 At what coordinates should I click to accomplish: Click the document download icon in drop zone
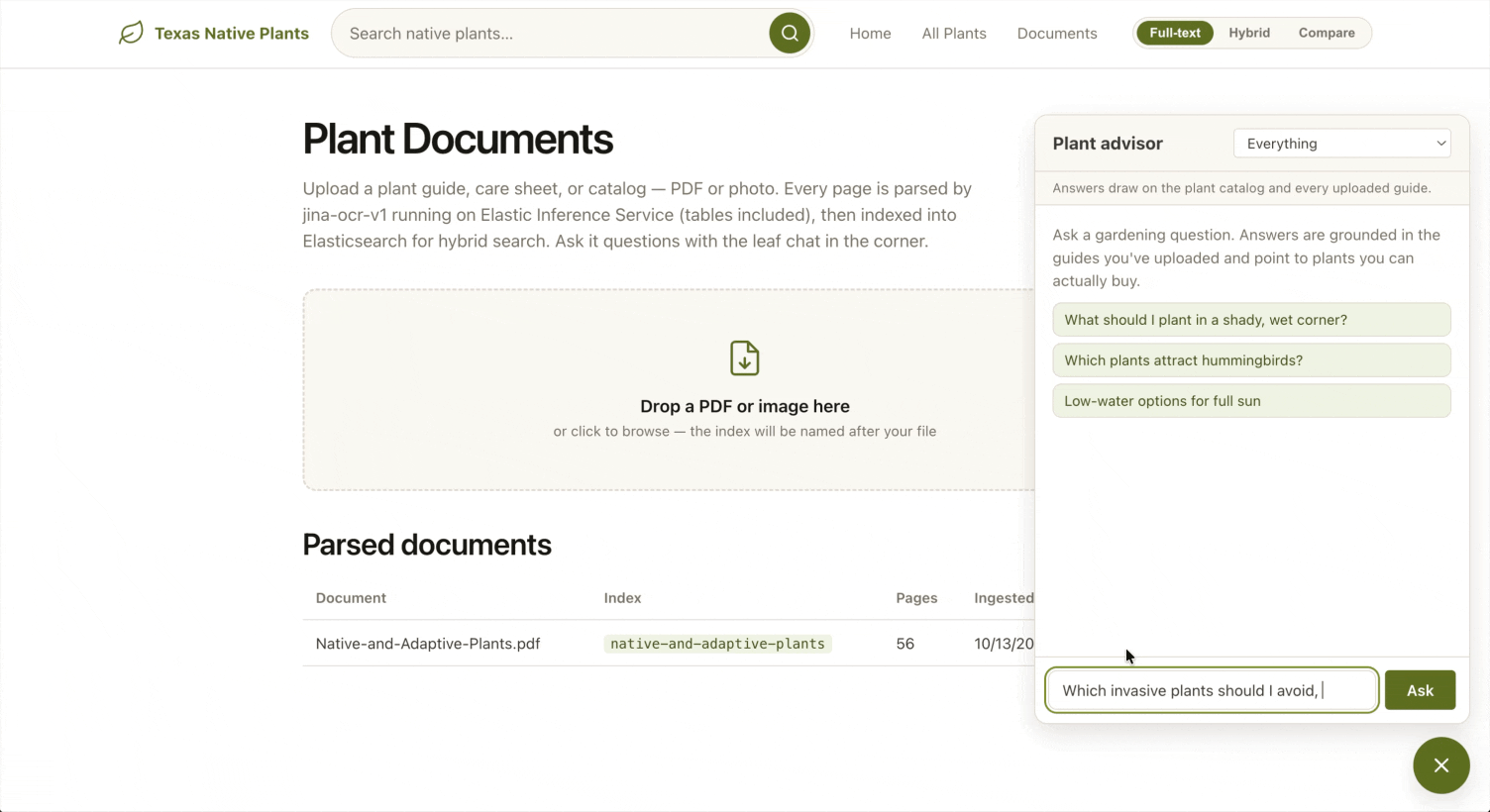(x=745, y=358)
